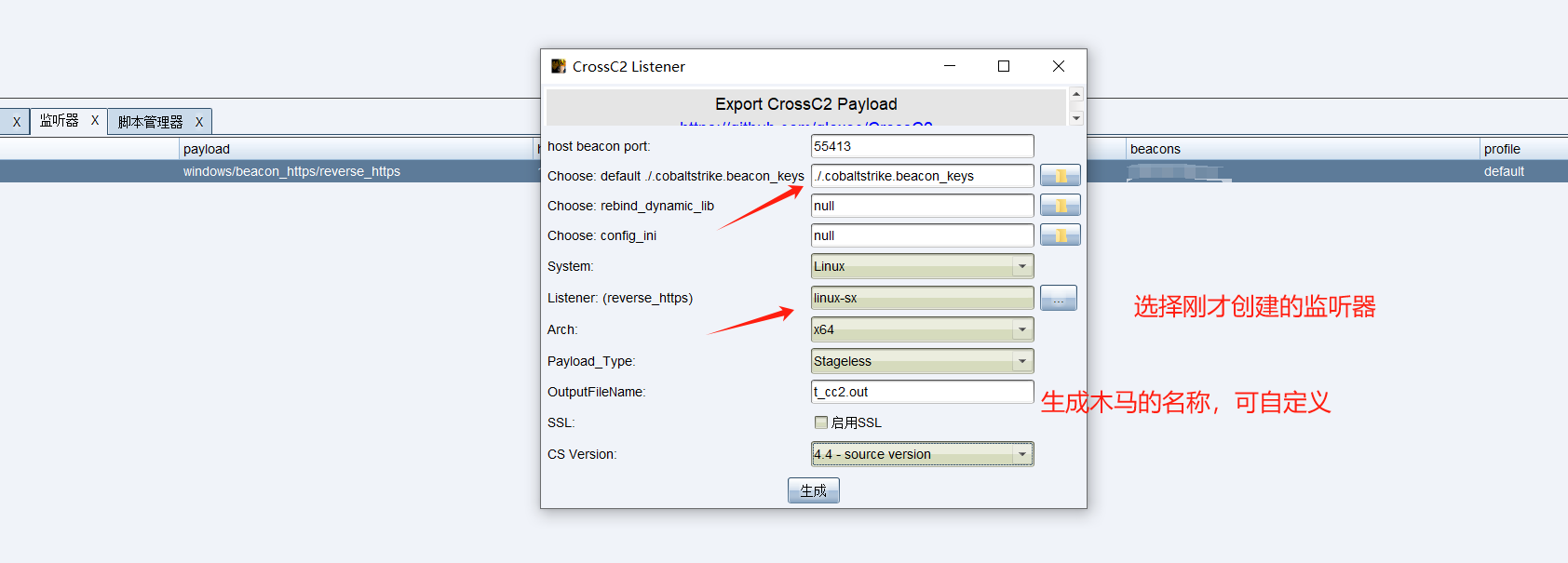Select the windows/beacon_https/reverse_https listener row
Screen dimensions: 1568x563
click(x=291, y=171)
